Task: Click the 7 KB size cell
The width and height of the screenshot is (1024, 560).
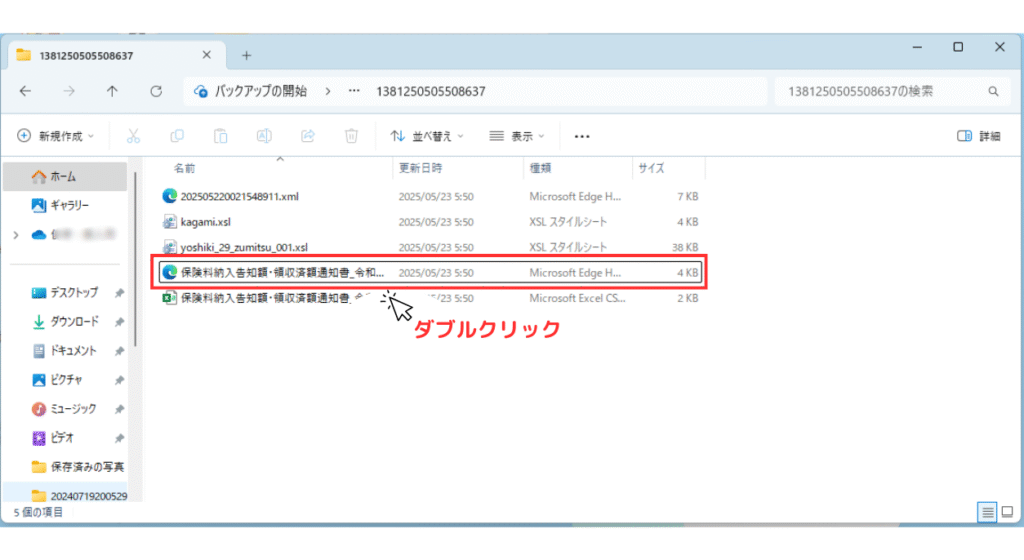Action: [x=688, y=196]
